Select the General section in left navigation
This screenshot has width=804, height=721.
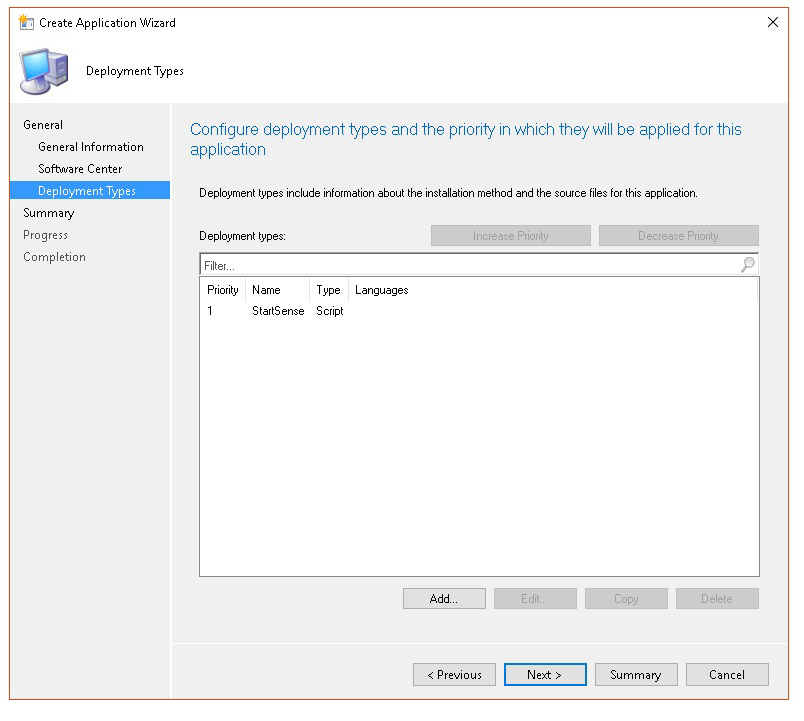[x=43, y=125]
